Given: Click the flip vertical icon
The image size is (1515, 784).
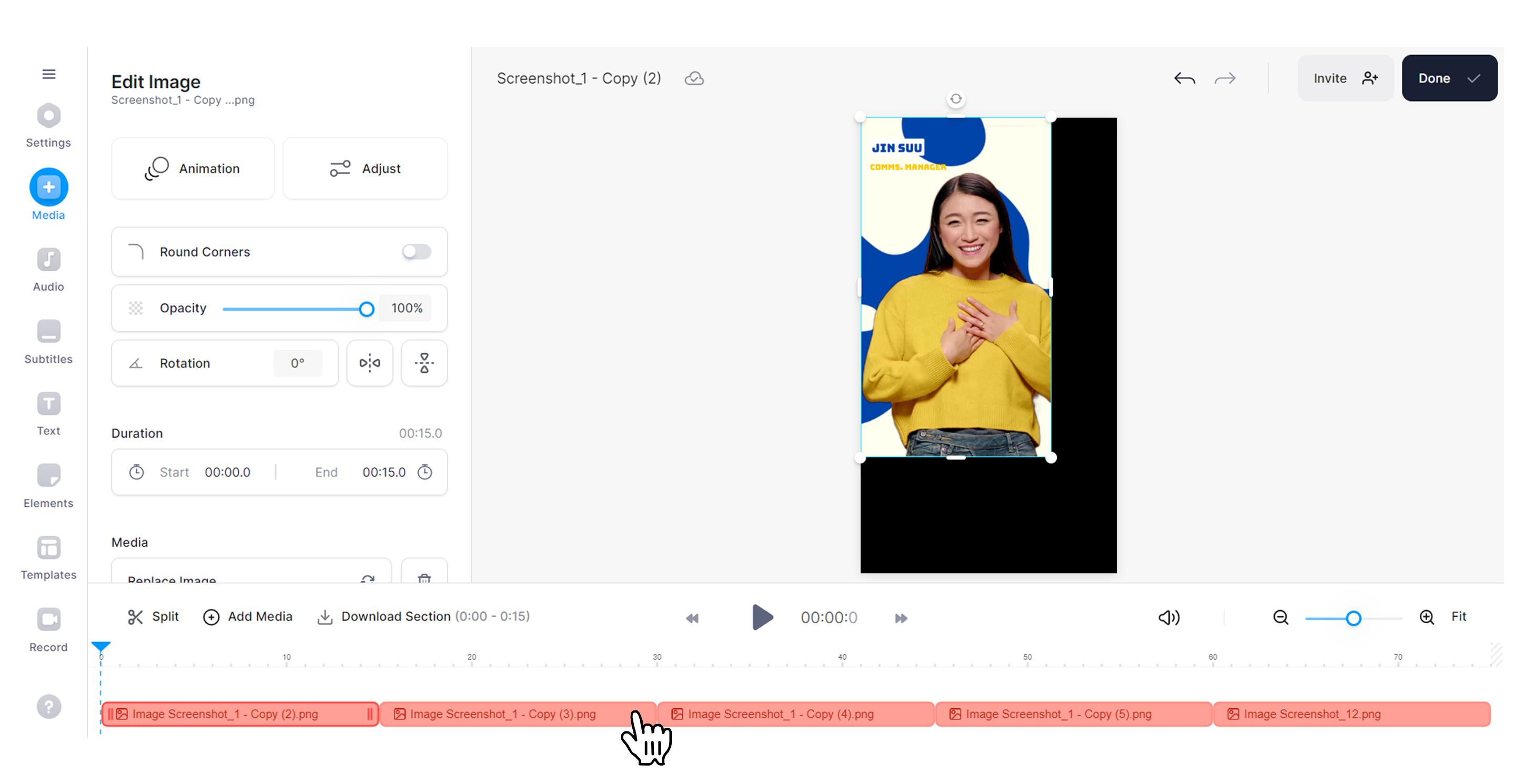Looking at the screenshot, I should pyautogui.click(x=423, y=363).
